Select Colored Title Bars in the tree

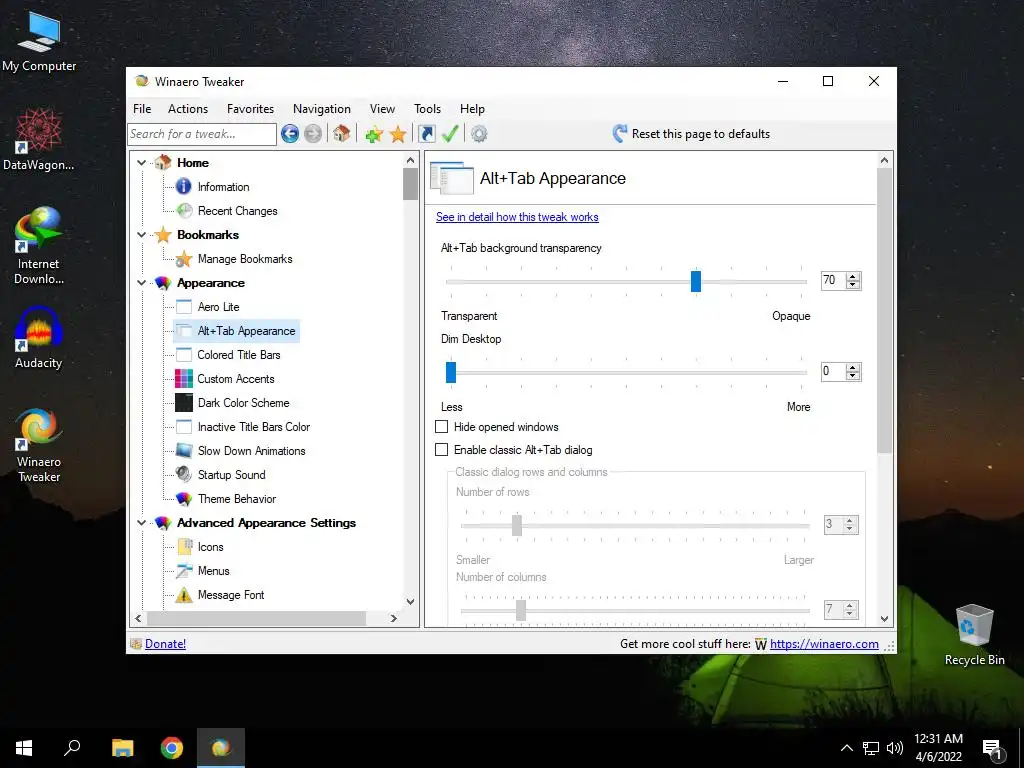click(239, 355)
